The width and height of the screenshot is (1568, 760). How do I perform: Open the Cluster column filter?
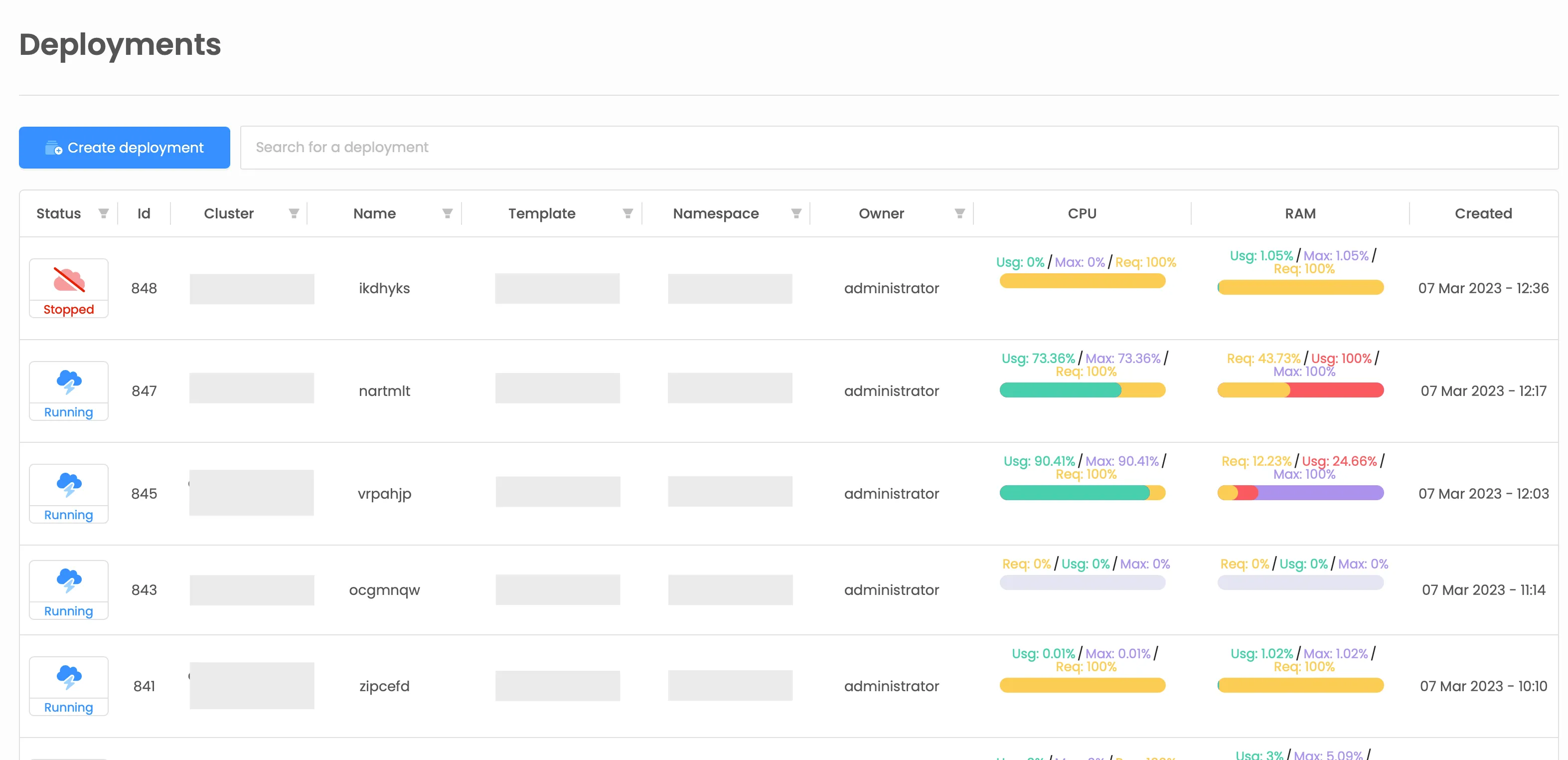(x=294, y=213)
